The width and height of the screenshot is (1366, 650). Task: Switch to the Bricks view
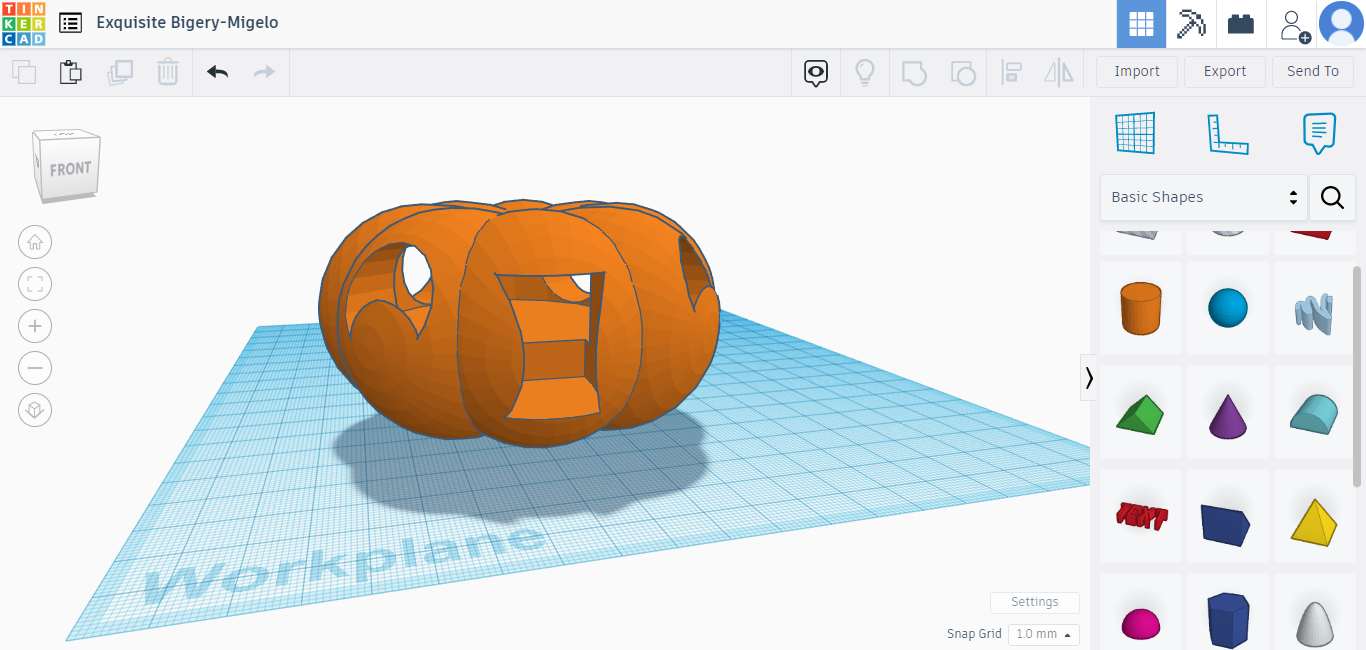click(x=1240, y=22)
